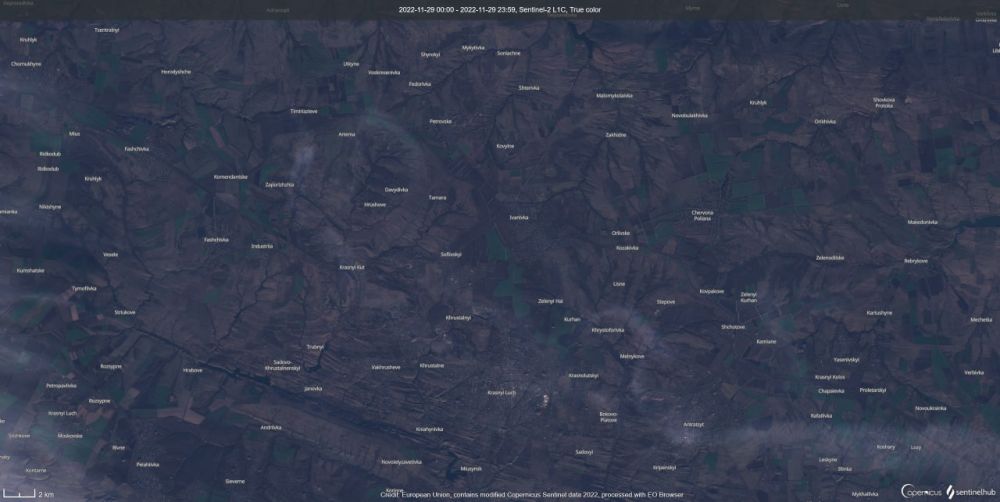Select the Novoukrainka label

click(930, 408)
